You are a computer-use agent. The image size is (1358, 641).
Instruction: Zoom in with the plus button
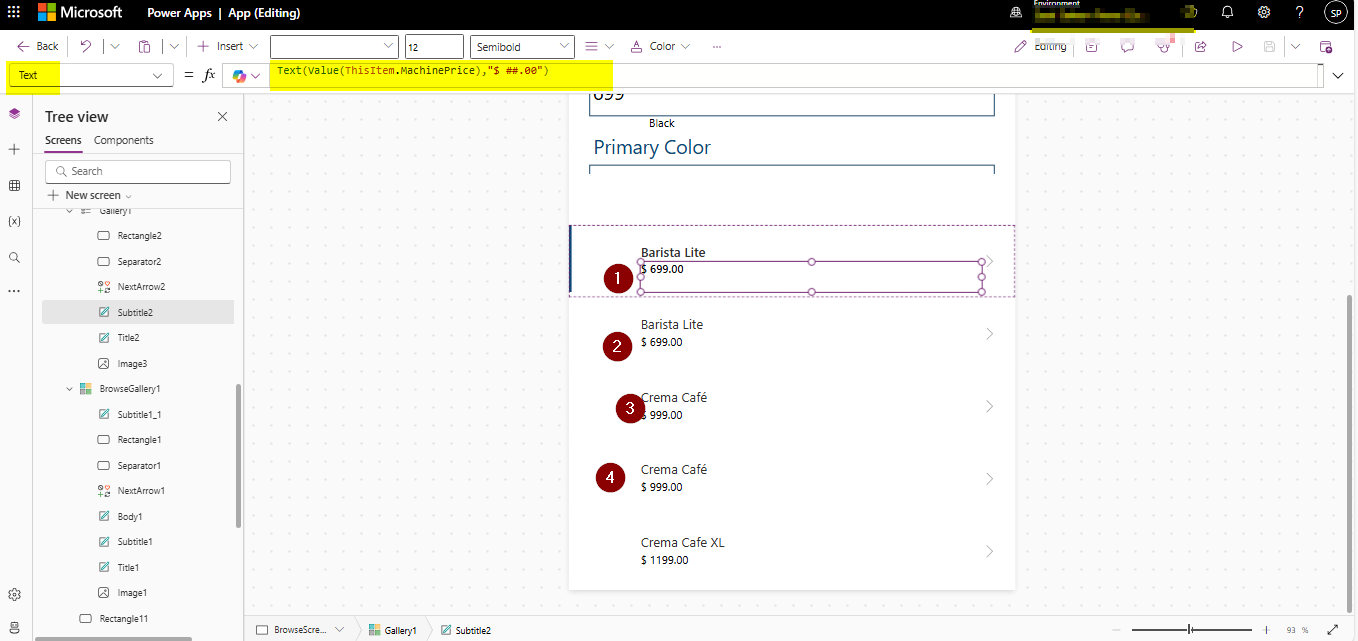point(1266,630)
